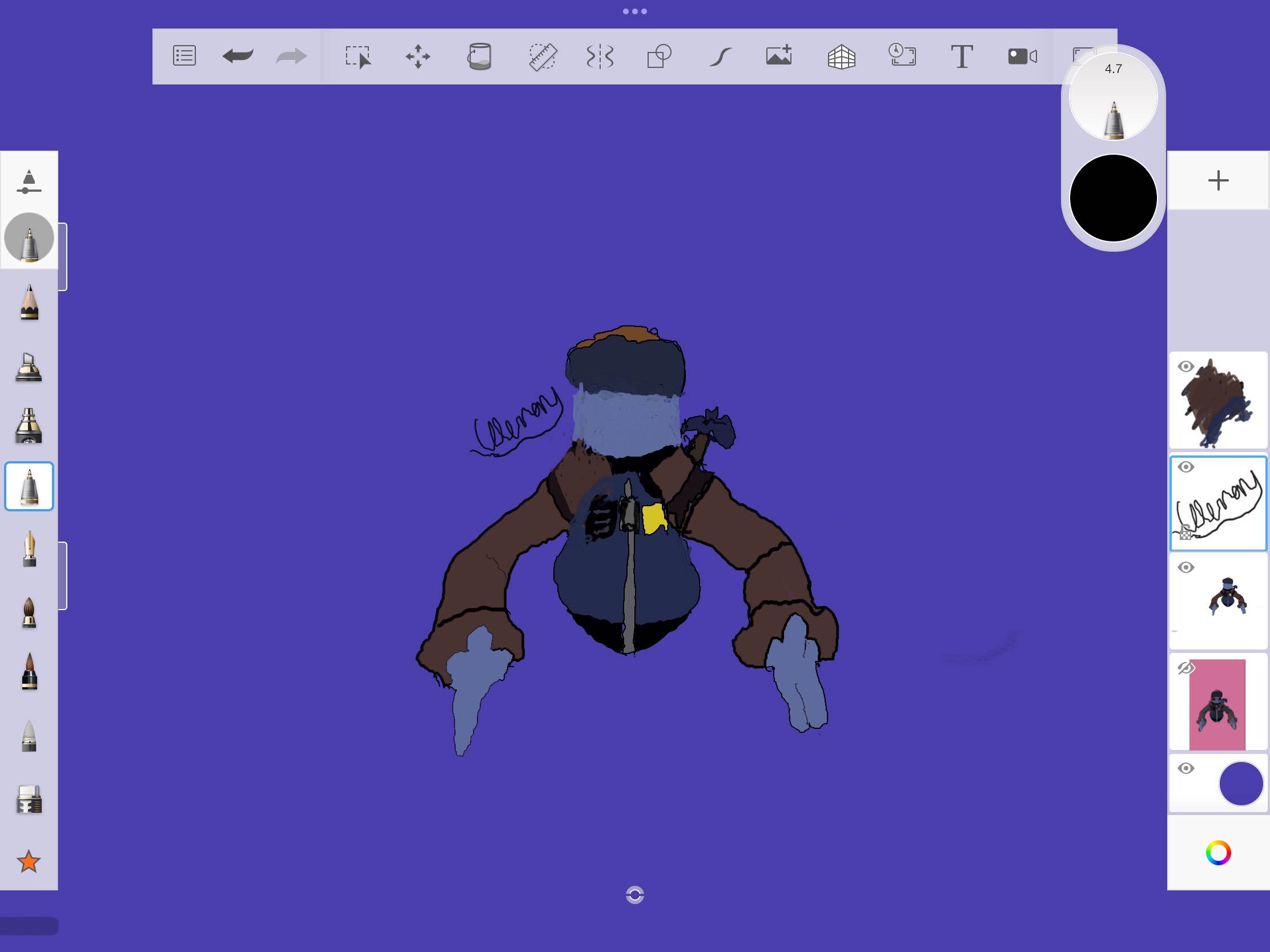Turn on Predictive Stroke
The height and width of the screenshot is (952, 1270).
721,57
